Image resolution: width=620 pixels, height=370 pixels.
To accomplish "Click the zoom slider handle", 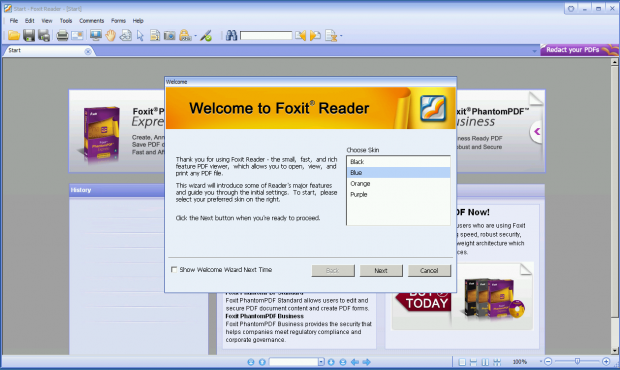I will (x=577, y=361).
